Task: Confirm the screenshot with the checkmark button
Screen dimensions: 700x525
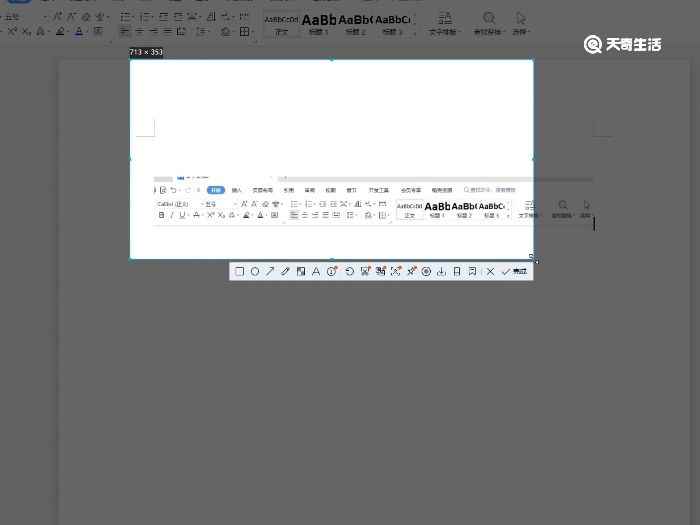Action: [515, 271]
